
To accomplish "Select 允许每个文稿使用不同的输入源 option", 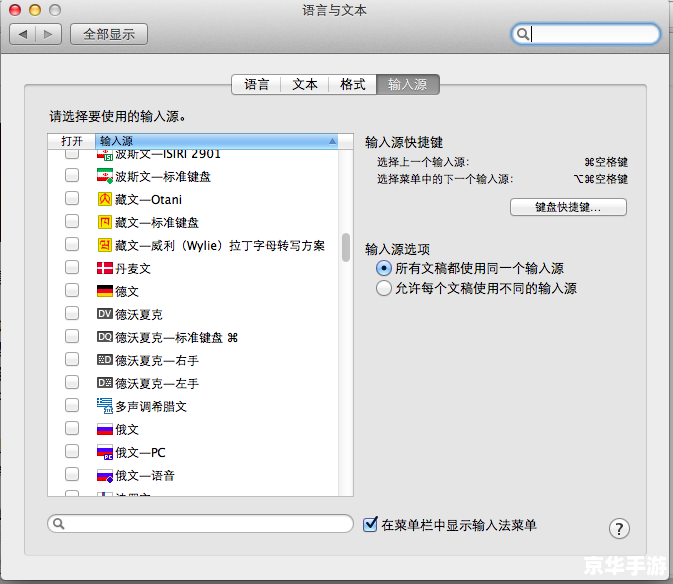I will coord(383,288).
